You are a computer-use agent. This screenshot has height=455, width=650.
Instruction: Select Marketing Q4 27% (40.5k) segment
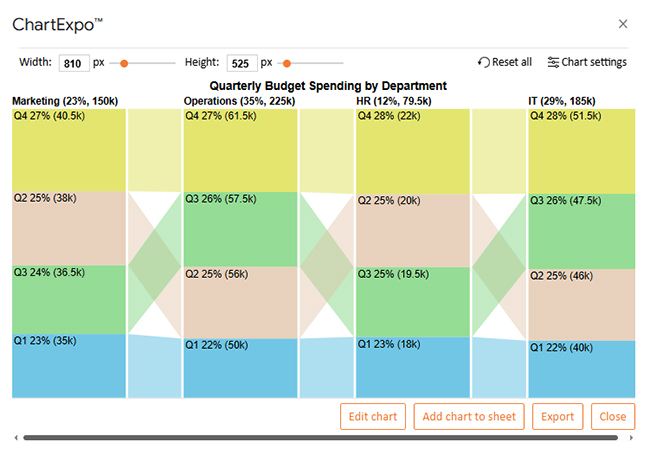tap(69, 150)
